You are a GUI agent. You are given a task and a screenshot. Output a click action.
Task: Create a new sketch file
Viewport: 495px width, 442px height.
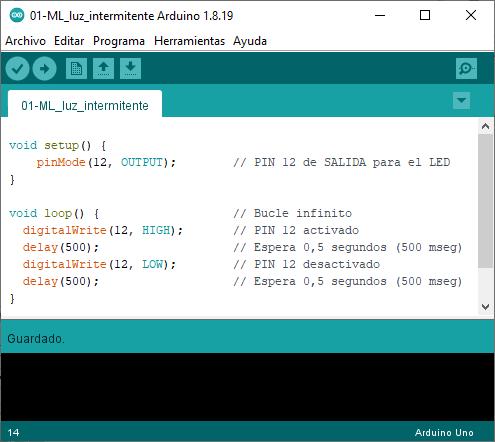77,69
